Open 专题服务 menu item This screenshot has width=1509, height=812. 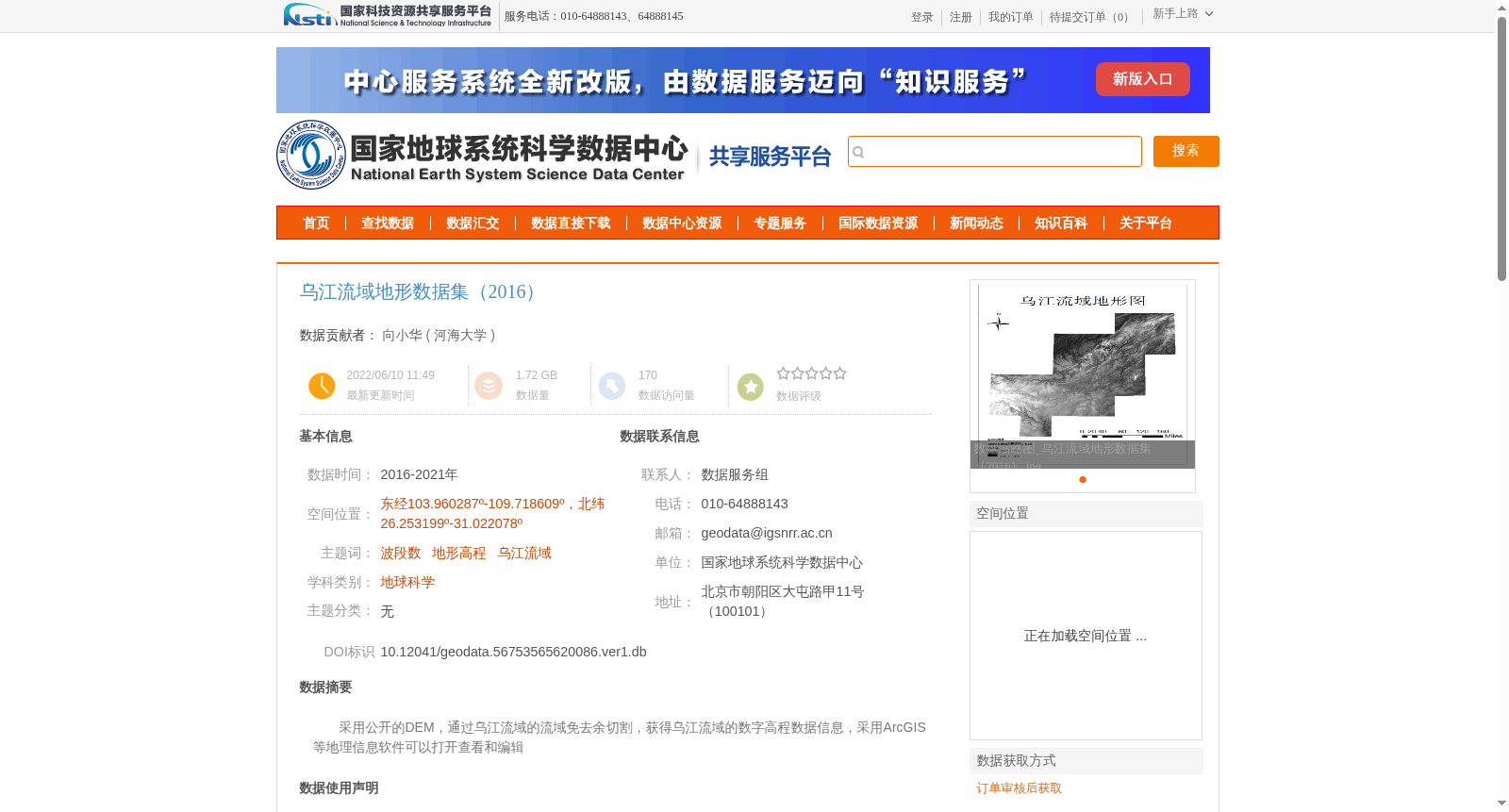click(x=780, y=224)
